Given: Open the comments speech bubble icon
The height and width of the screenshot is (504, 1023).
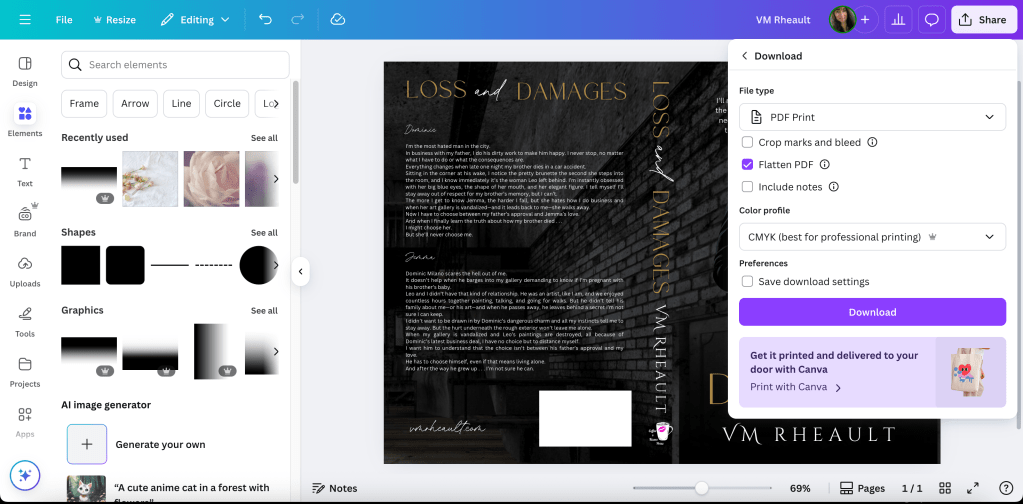Looking at the screenshot, I should point(931,19).
